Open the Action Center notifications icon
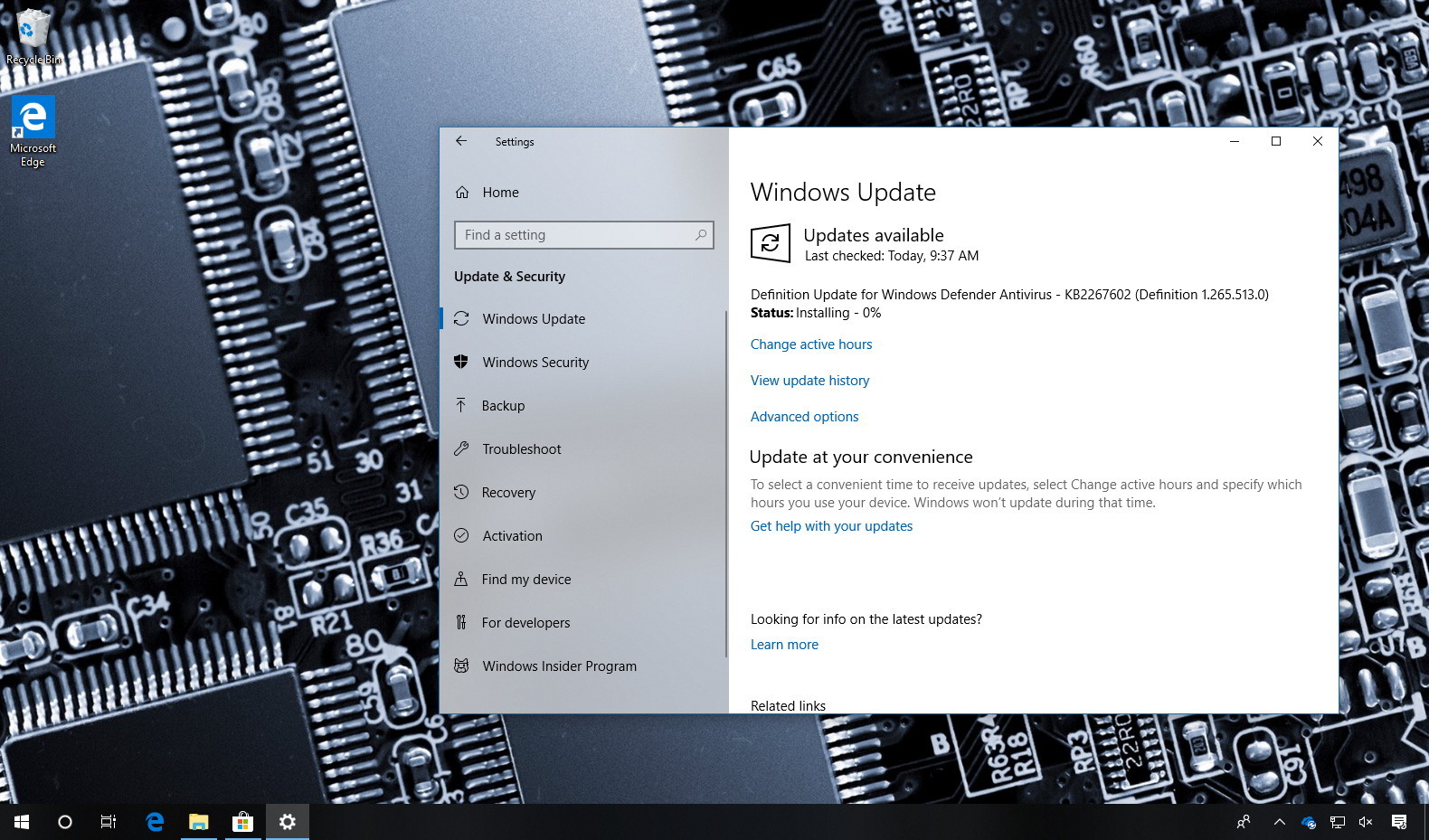Image resolution: width=1429 pixels, height=840 pixels. (1399, 822)
